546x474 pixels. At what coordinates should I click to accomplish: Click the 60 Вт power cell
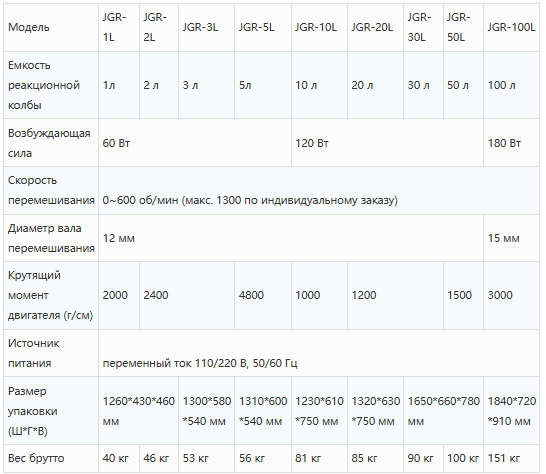coord(195,143)
